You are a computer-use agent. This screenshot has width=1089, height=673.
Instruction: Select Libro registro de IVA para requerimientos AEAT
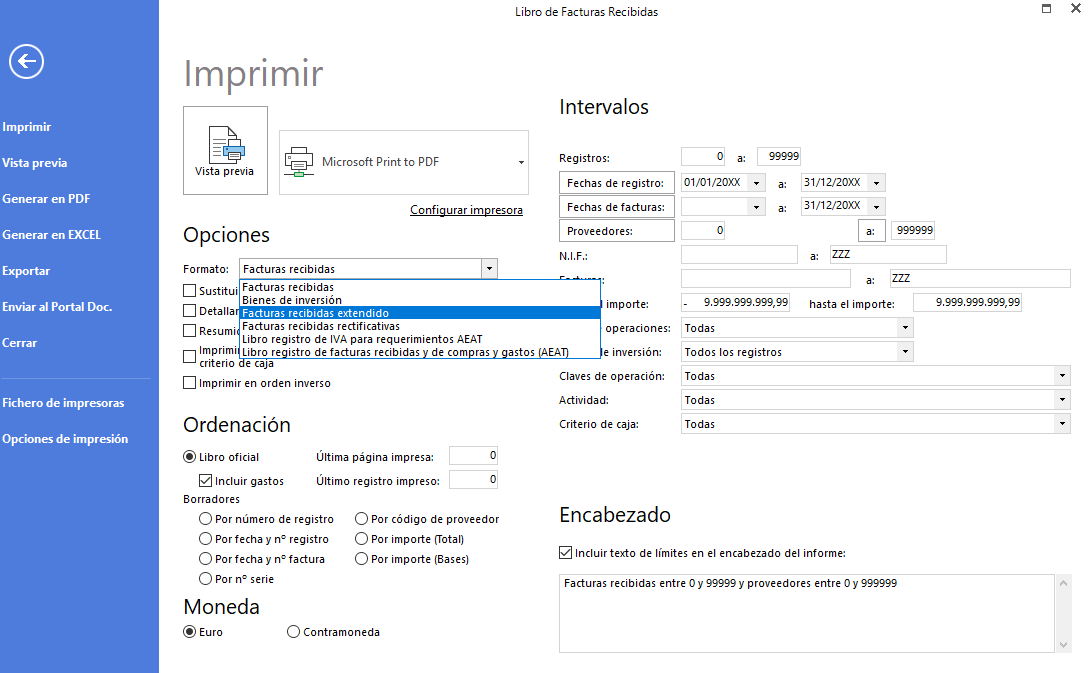click(x=419, y=339)
